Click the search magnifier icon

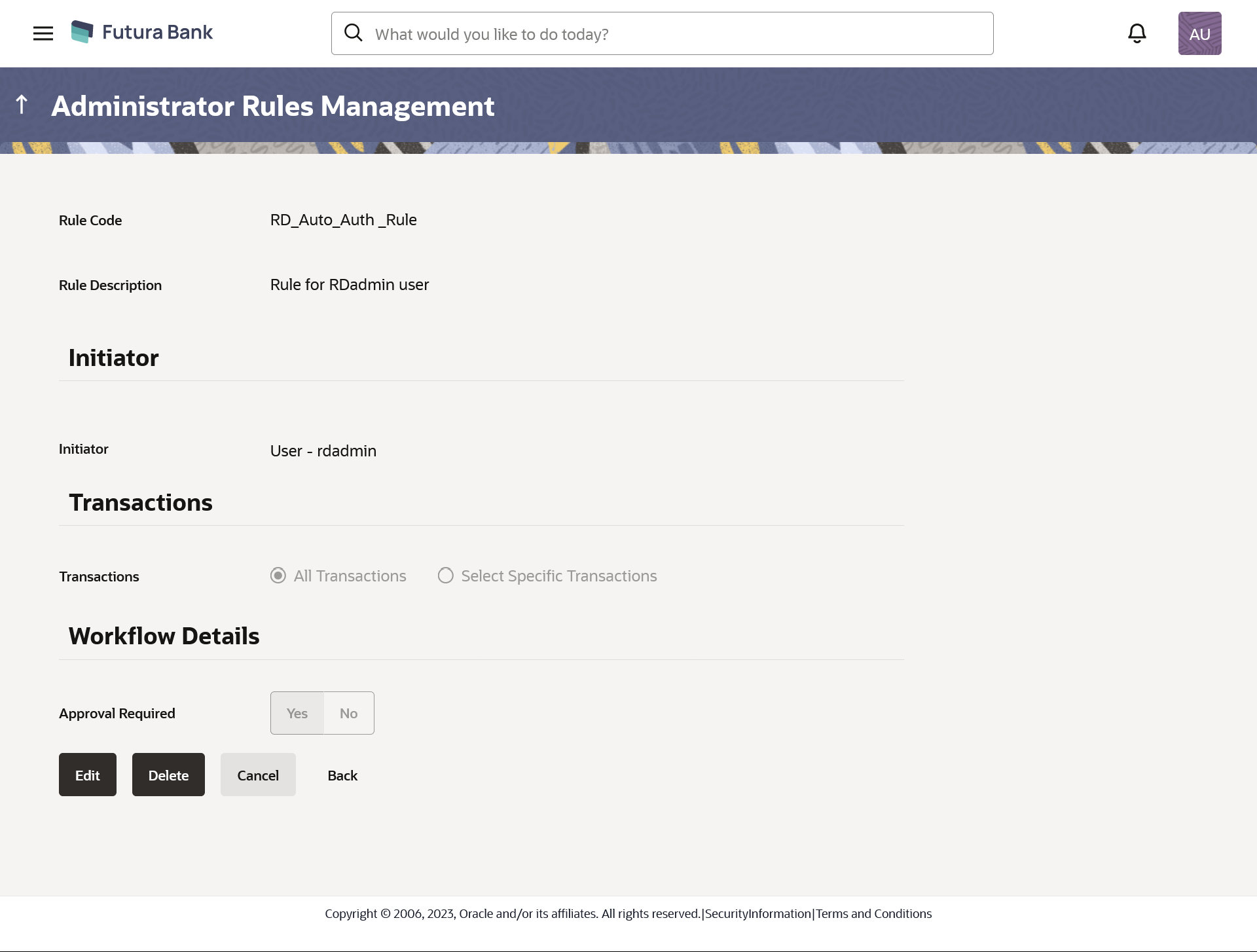[x=354, y=33]
